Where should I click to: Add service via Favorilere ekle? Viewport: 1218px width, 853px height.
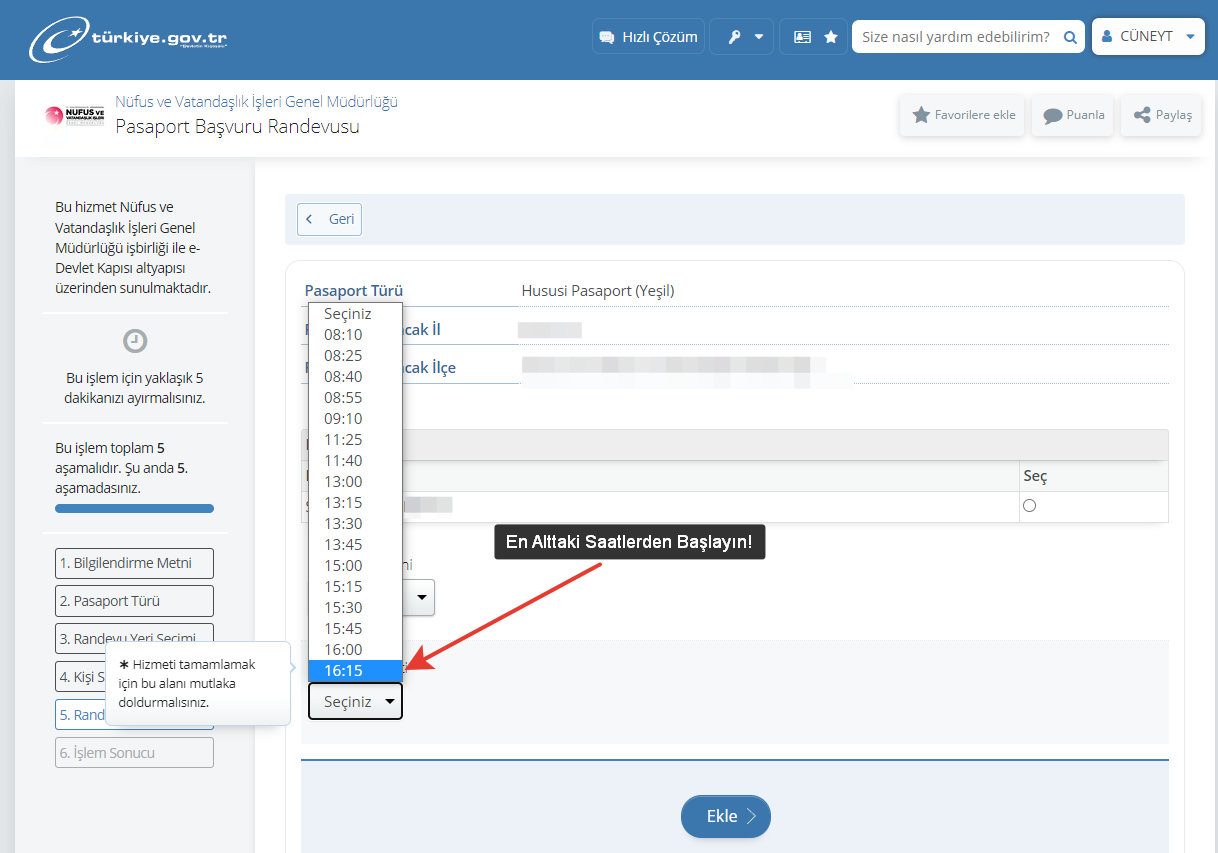tap(963, 115)
